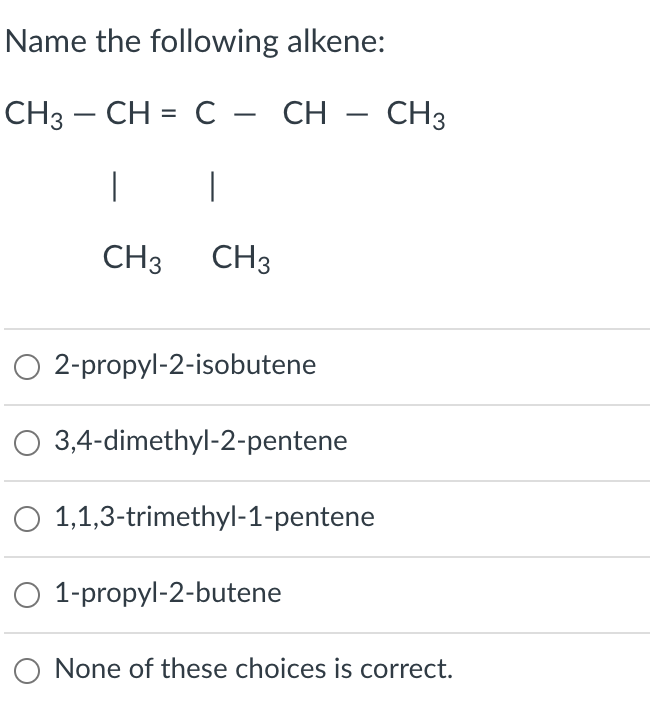Click the '2-propyl-2-isobutene' answer label text

click(x=185, y=366)
